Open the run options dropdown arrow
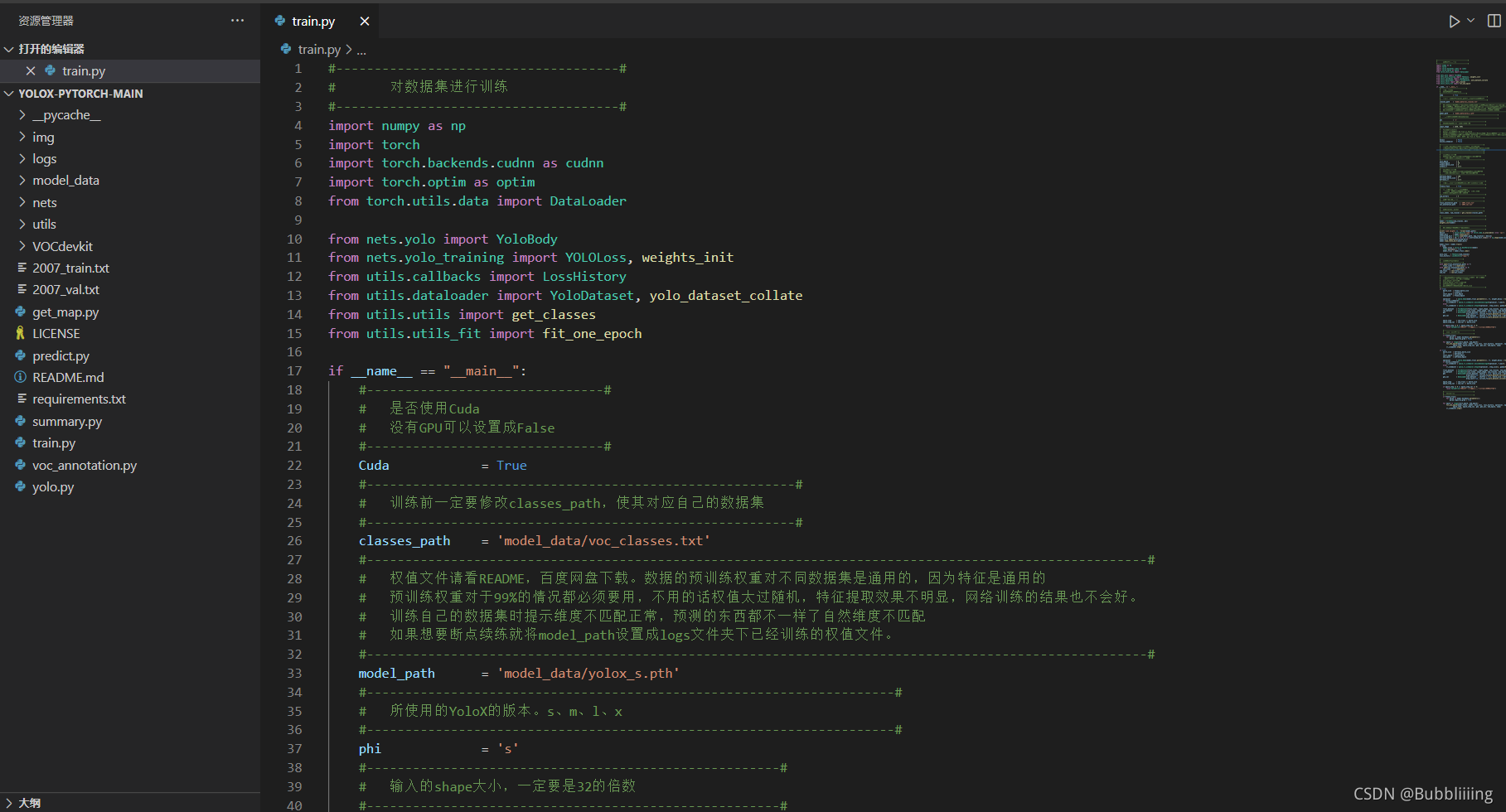This screenshot has width=1506, height=812. 1470,21
